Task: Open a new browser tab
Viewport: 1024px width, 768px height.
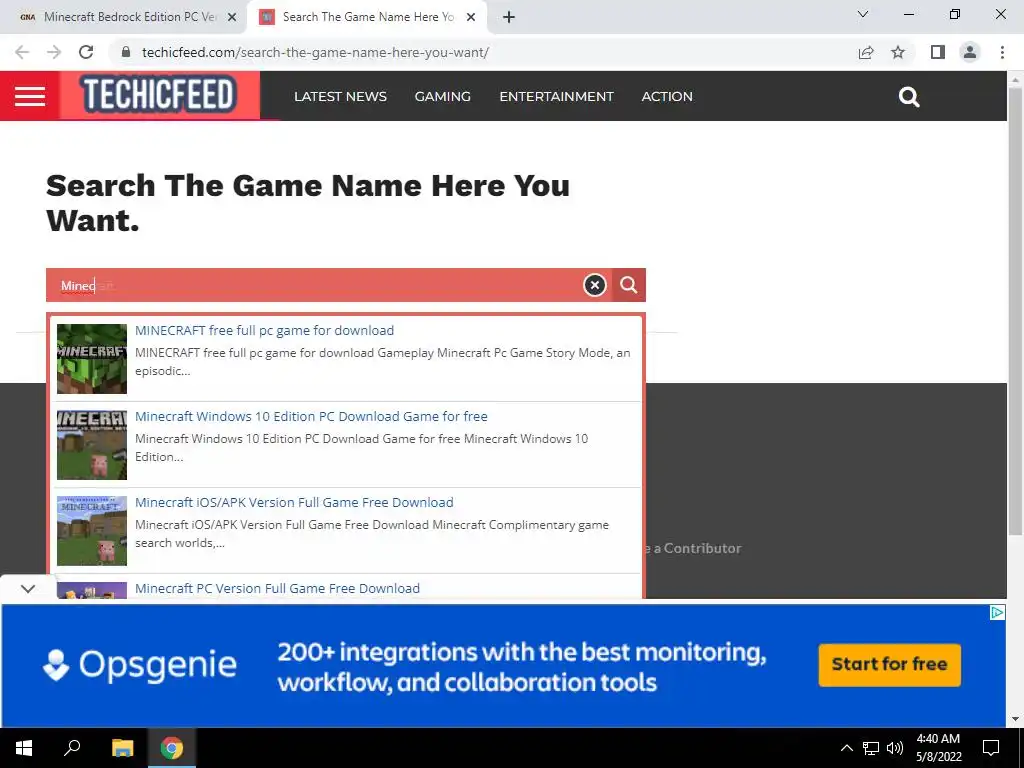Action: tap(509, 17)
